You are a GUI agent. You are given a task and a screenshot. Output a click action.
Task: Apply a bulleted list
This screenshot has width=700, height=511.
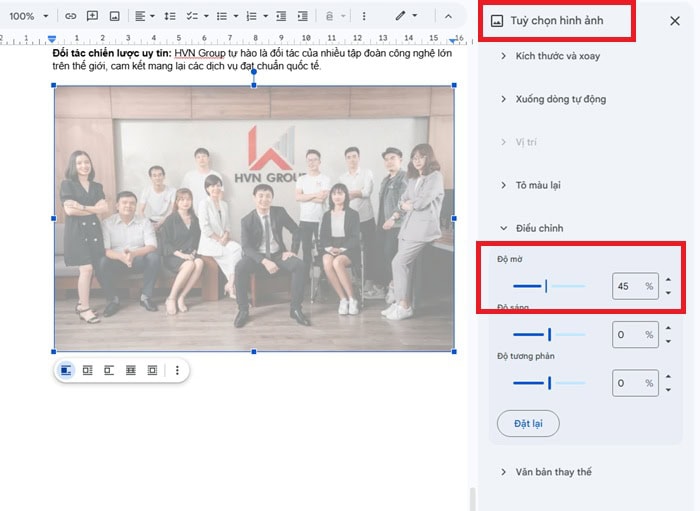point(222,17)
